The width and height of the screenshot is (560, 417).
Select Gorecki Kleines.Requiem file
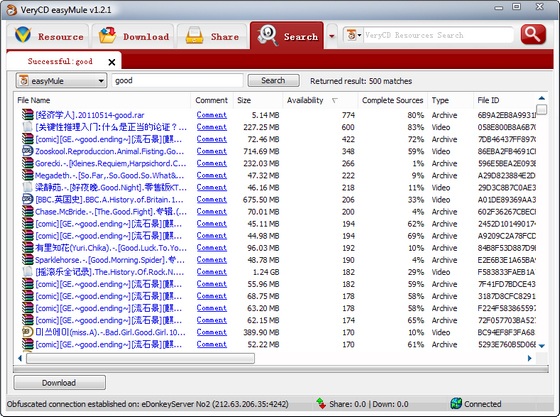[x=111, y=164]
